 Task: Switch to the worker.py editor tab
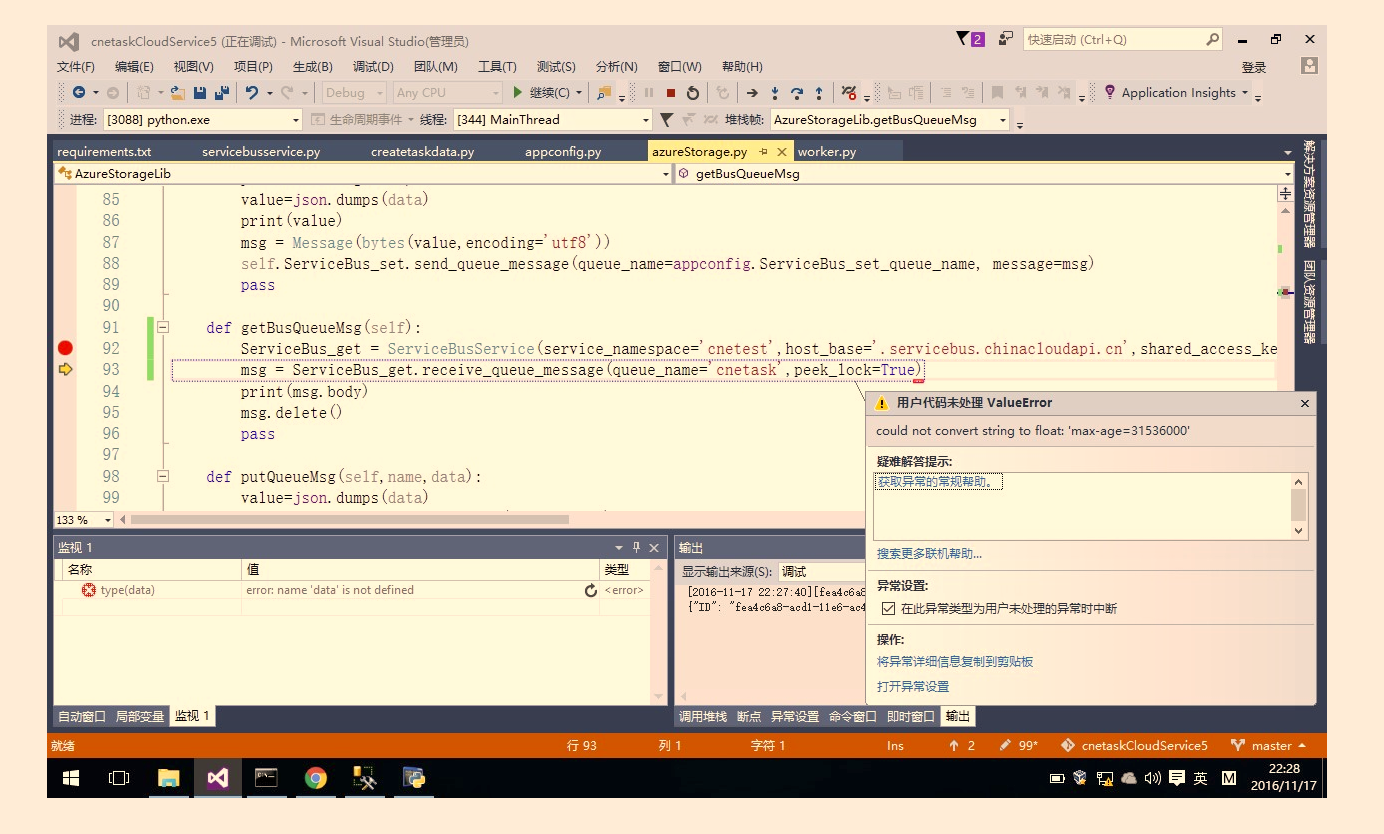click(x=827, y=152)
